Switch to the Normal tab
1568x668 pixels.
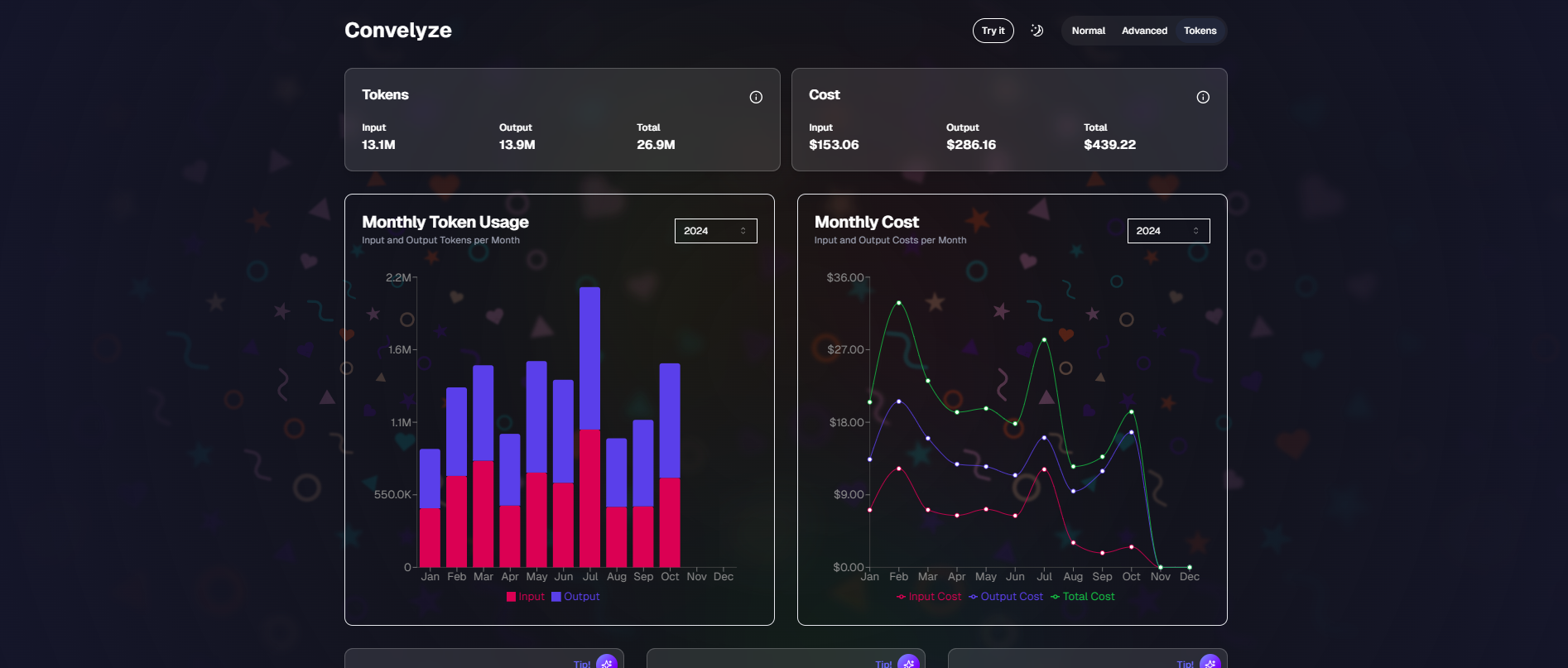click(1088, 31)
